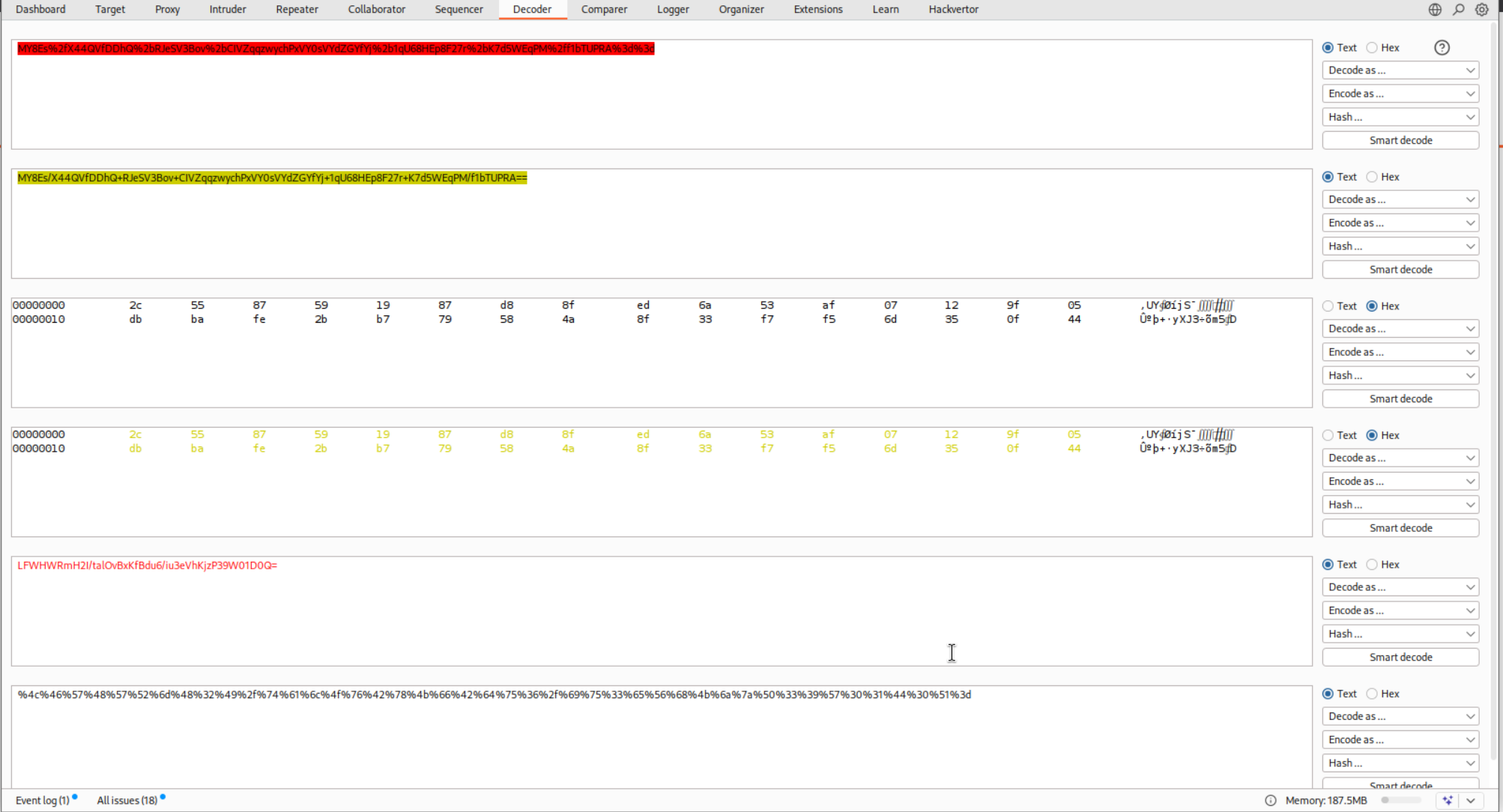Click the globe browser icon in top bar
The image size is (1503, 812).
click(x=1435, y=10)
